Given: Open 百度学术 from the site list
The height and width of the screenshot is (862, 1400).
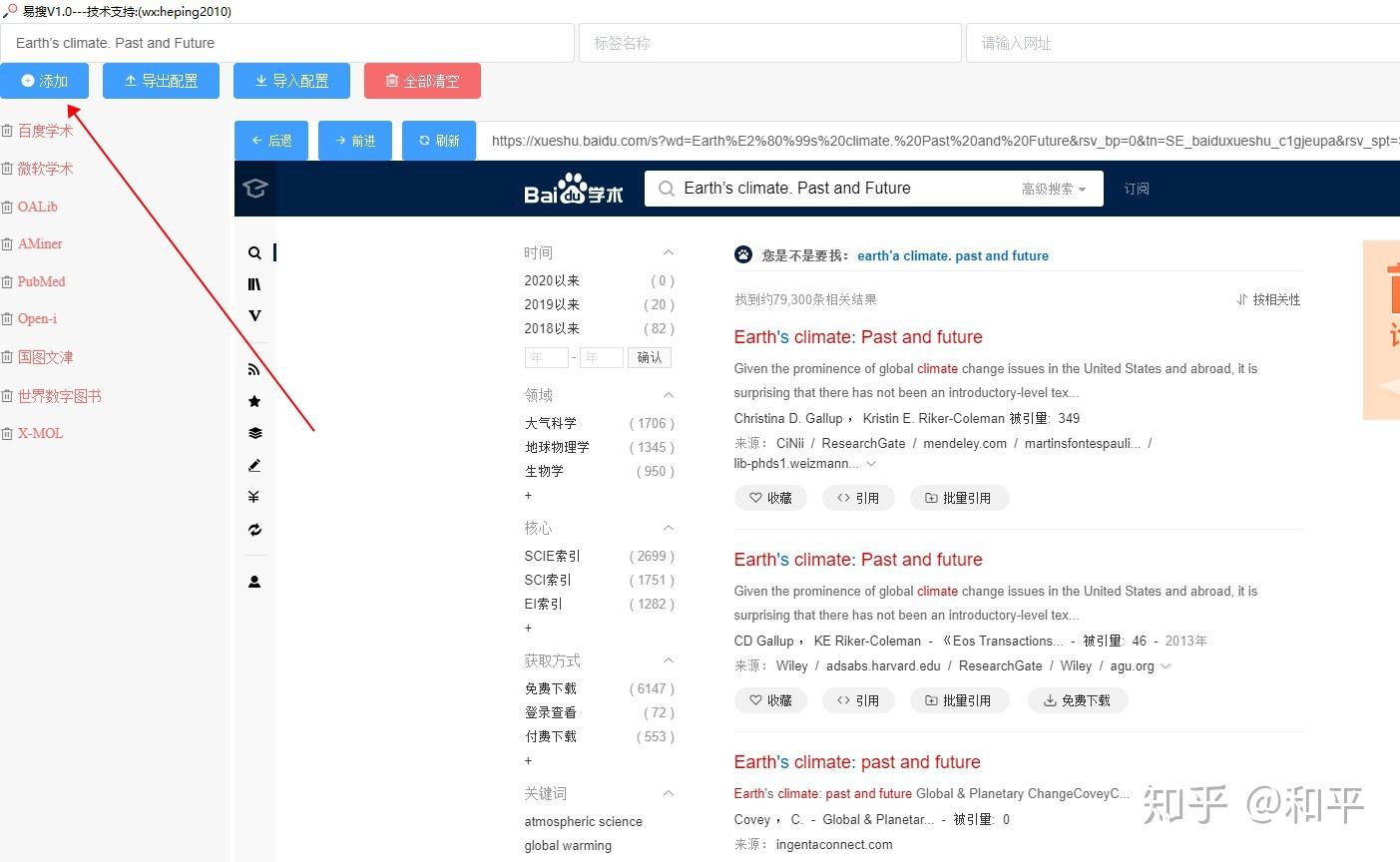Looking at the screenshot, I should (x=46, y=131).
